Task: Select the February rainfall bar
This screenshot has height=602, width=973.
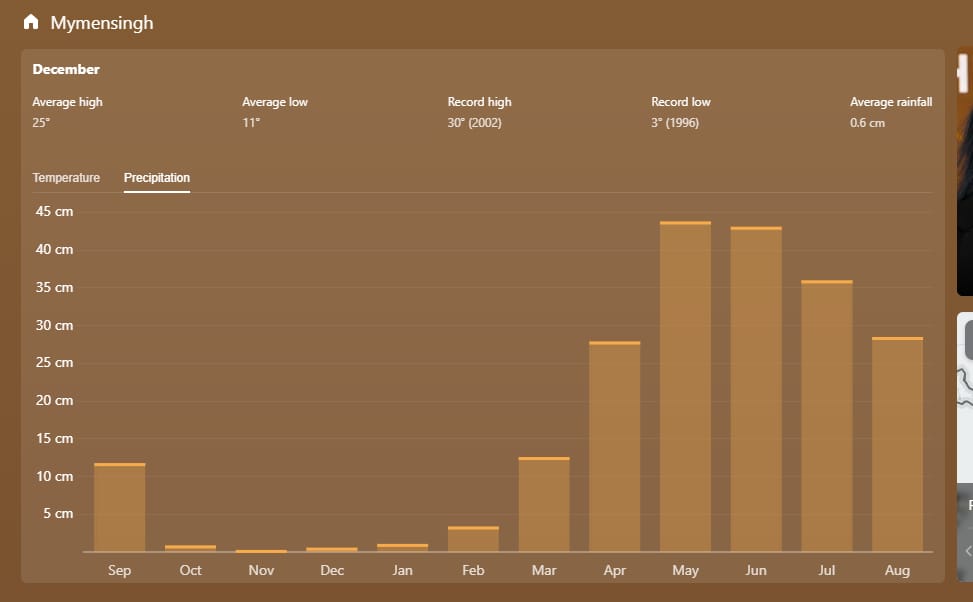Action: (473, 539)
